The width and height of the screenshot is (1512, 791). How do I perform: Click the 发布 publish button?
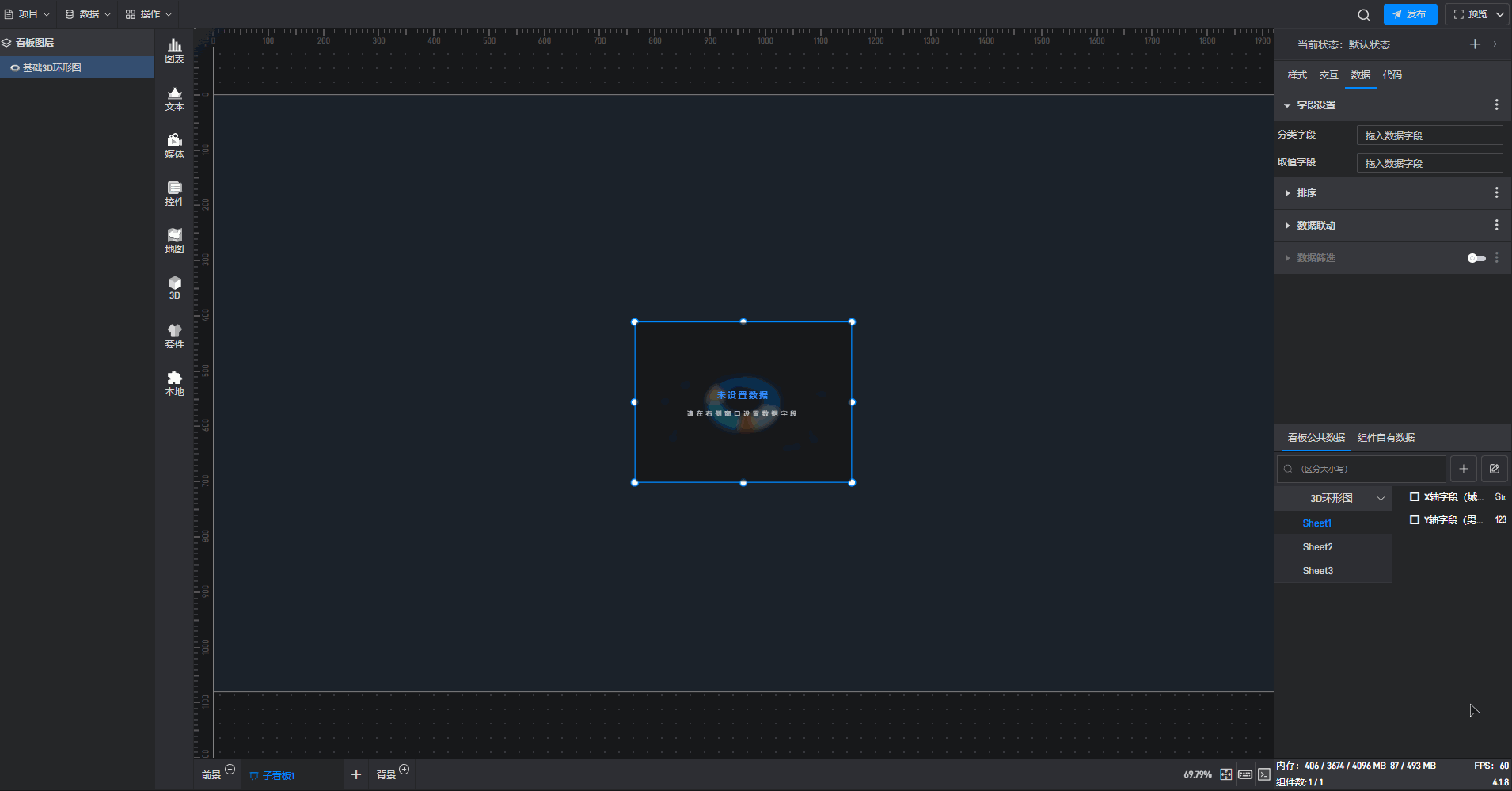[x=1410, y=14]
